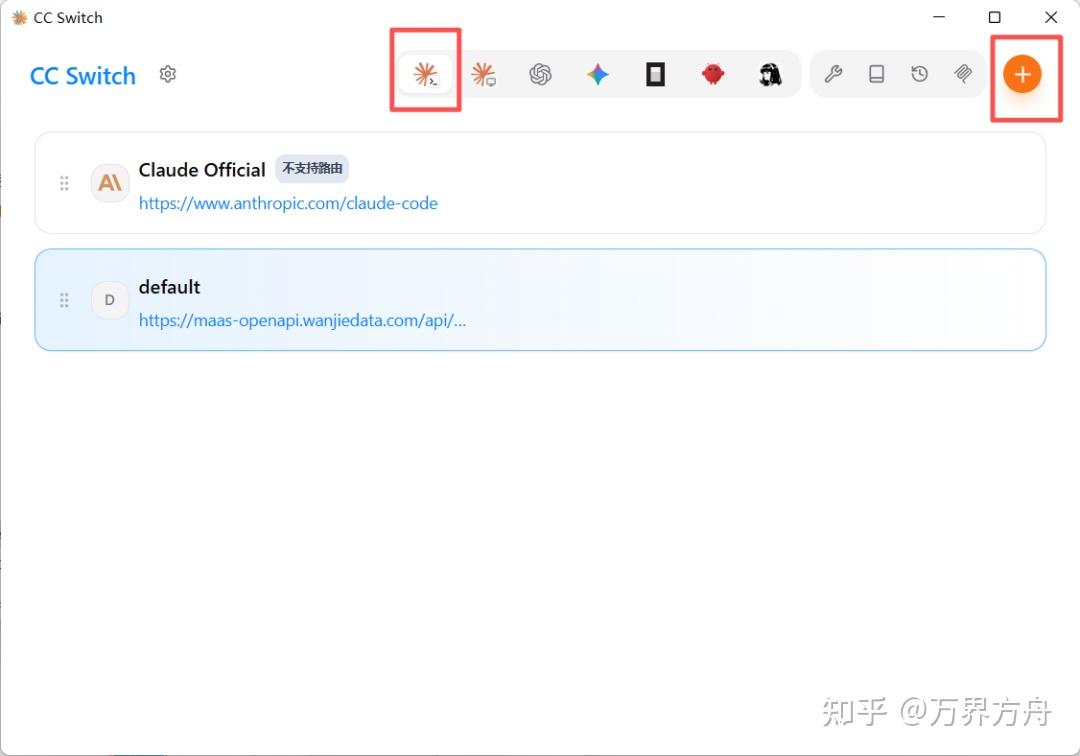Click the D avatar of default provider
The height and width of the screenshot is (756, 1080).
pos(110,300)
